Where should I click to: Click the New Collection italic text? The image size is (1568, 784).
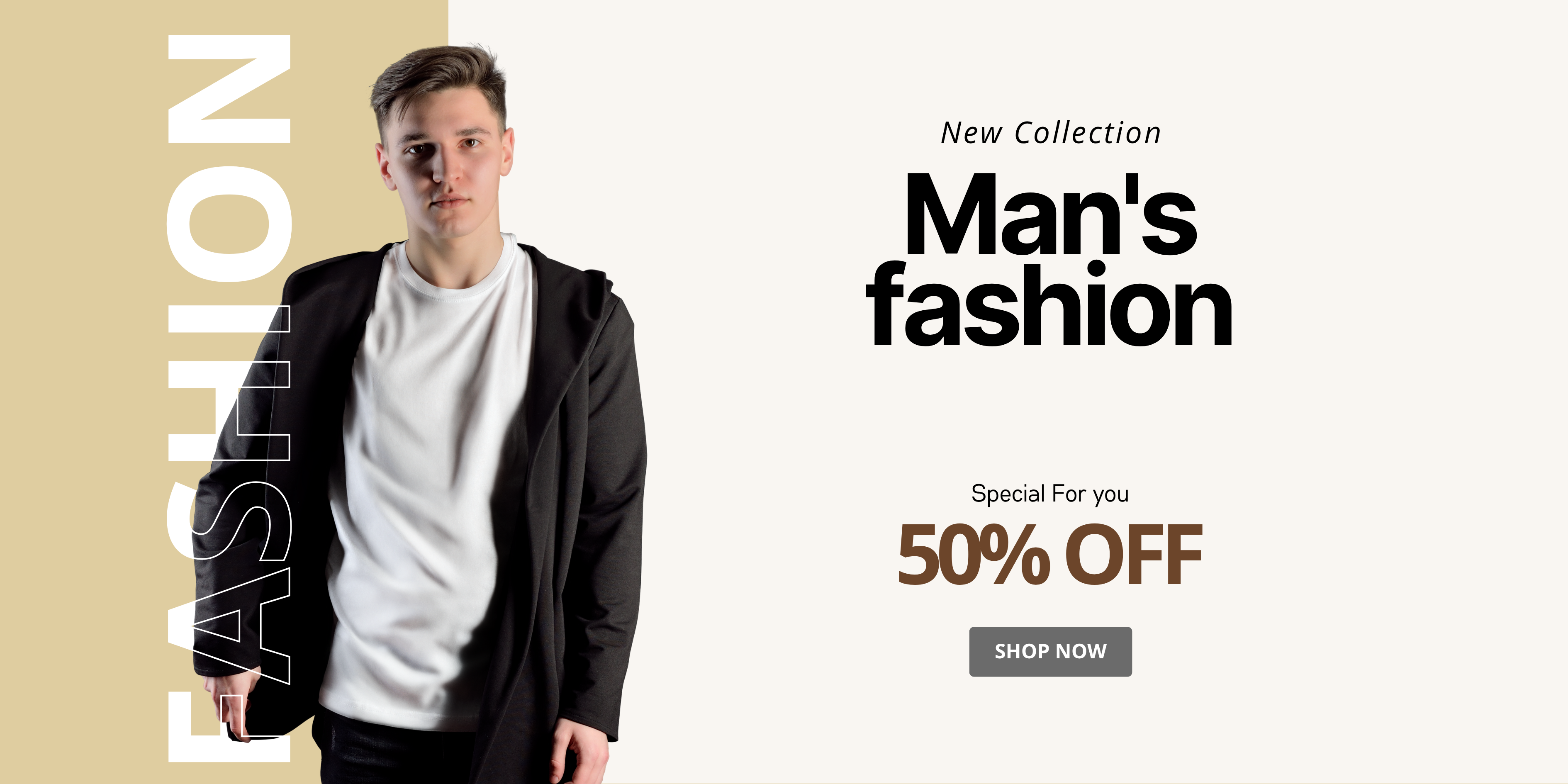pyautogui.click(x=1051, y=133)
